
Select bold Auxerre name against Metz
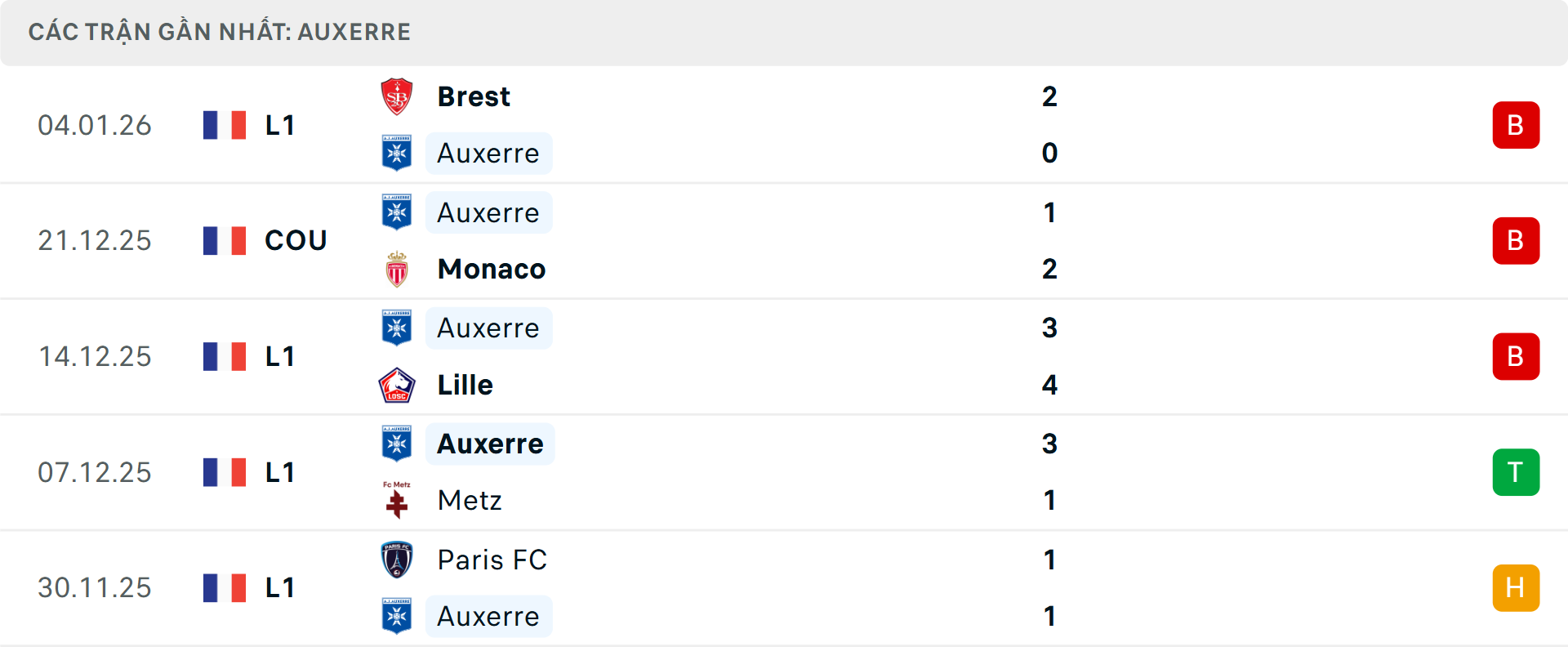[490, 444]
